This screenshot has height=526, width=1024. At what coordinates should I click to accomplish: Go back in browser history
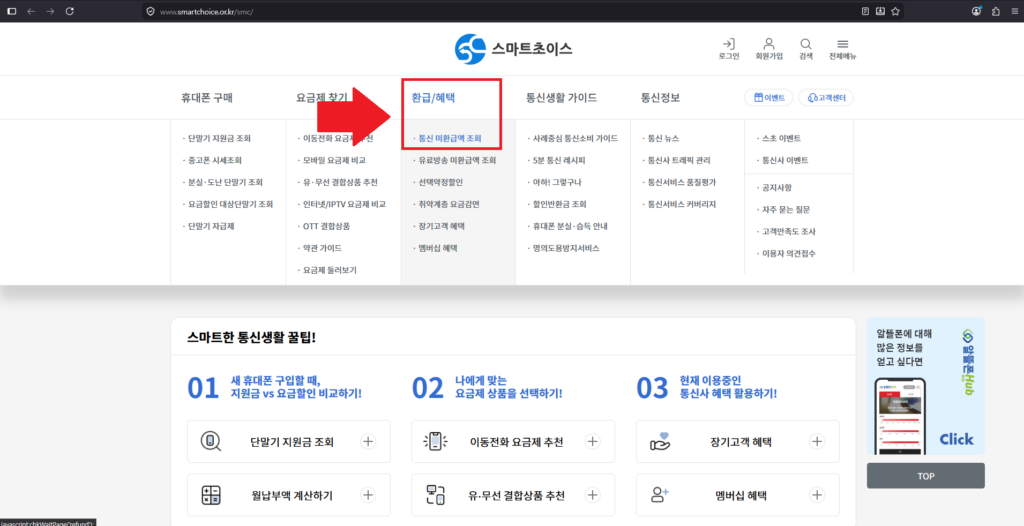tap(31, 11)
